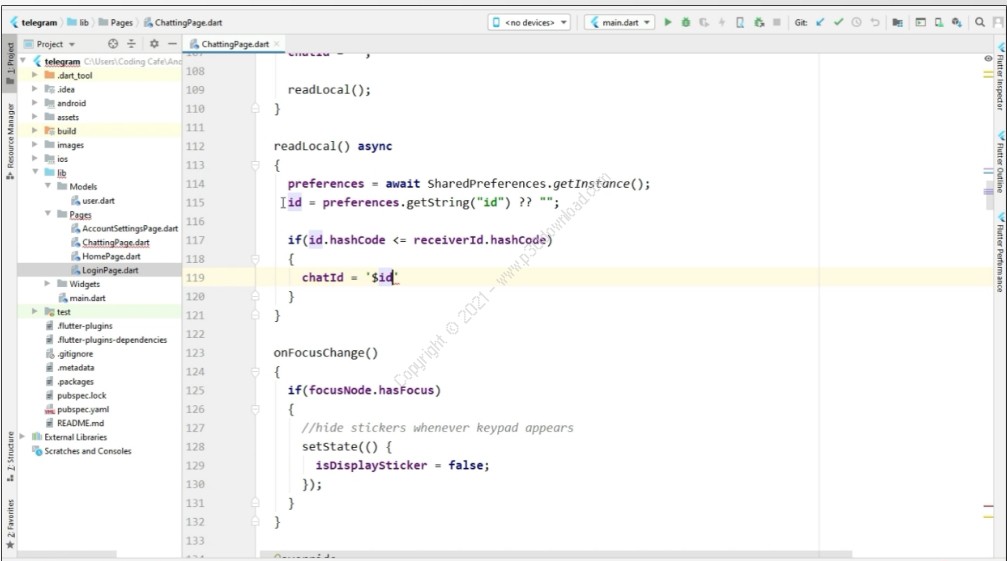Toggle the Flutter Outline side panel
Screen dimensions: 1007x561
(1000, 162)
